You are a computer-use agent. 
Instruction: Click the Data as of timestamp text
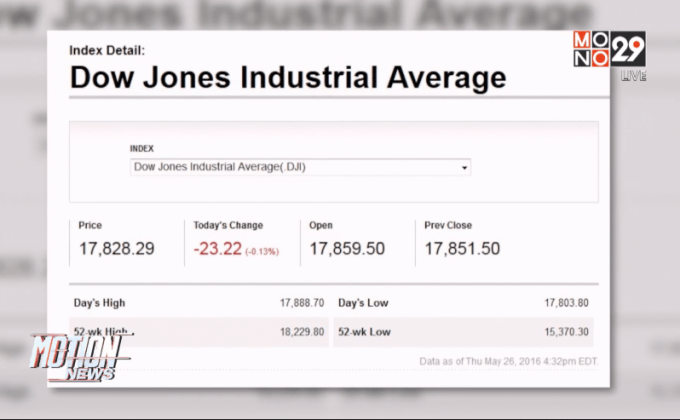click(510, 360)
